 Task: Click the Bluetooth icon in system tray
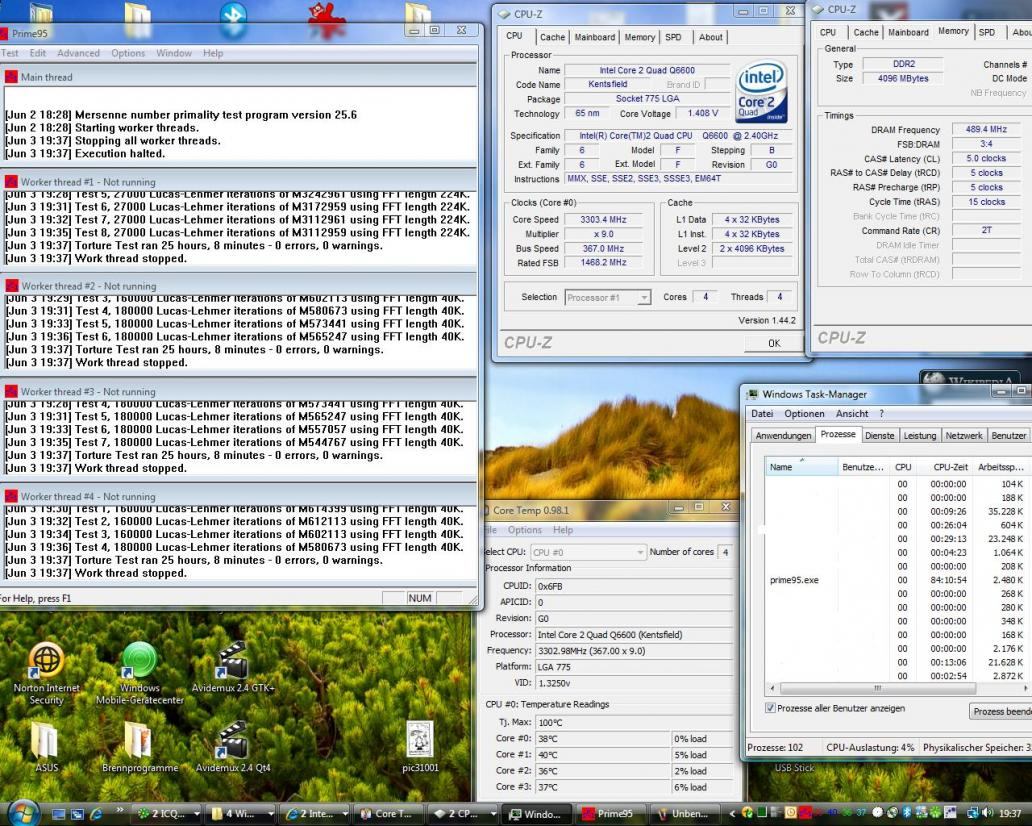(x=906, y=813)
